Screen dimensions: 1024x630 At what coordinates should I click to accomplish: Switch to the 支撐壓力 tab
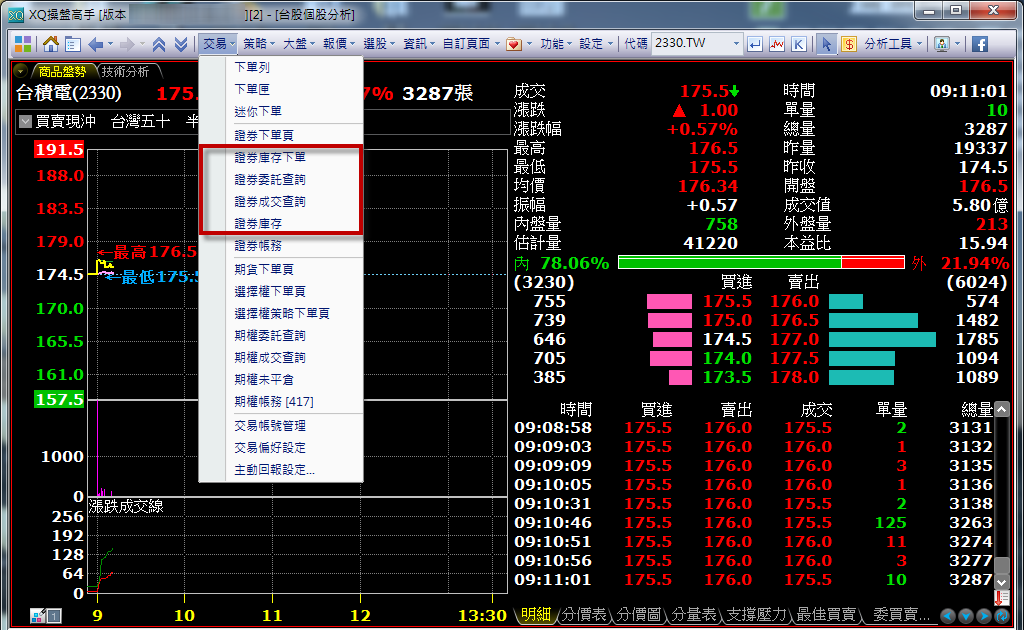pos(756,614)
